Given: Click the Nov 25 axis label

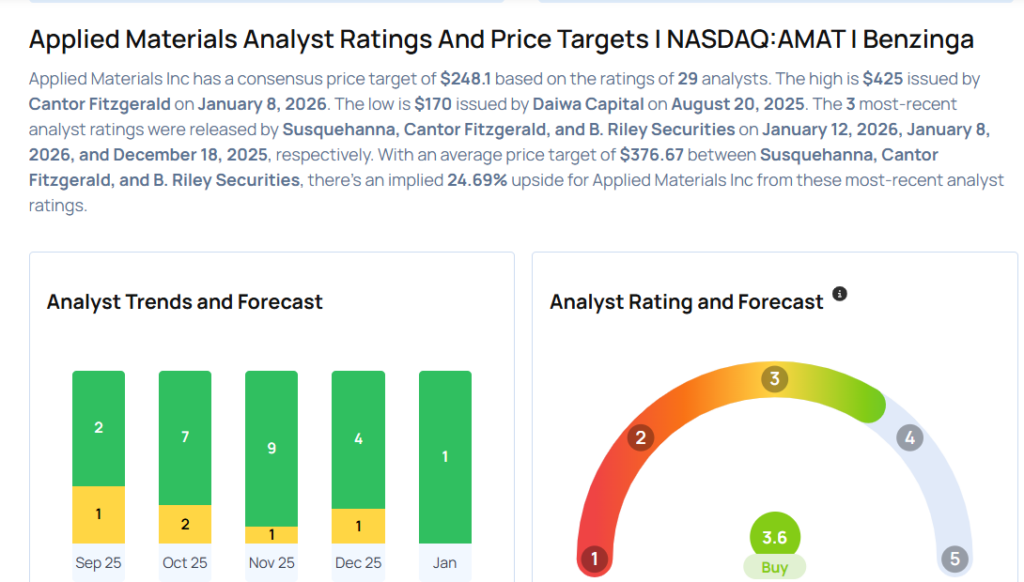Looking at the screenshot, I should click(271, 563).
